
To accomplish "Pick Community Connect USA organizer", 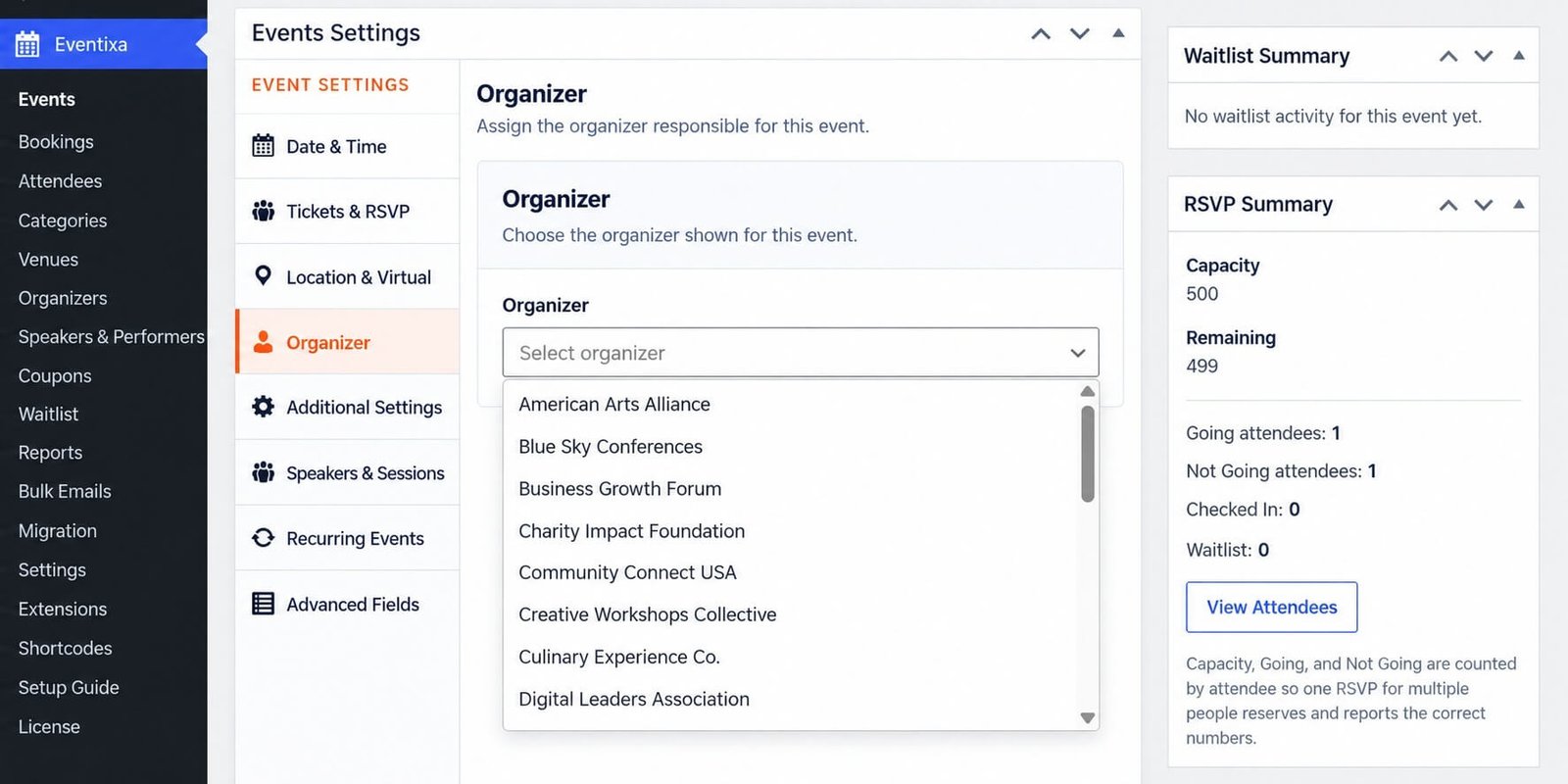I will (x=627, y=572).
